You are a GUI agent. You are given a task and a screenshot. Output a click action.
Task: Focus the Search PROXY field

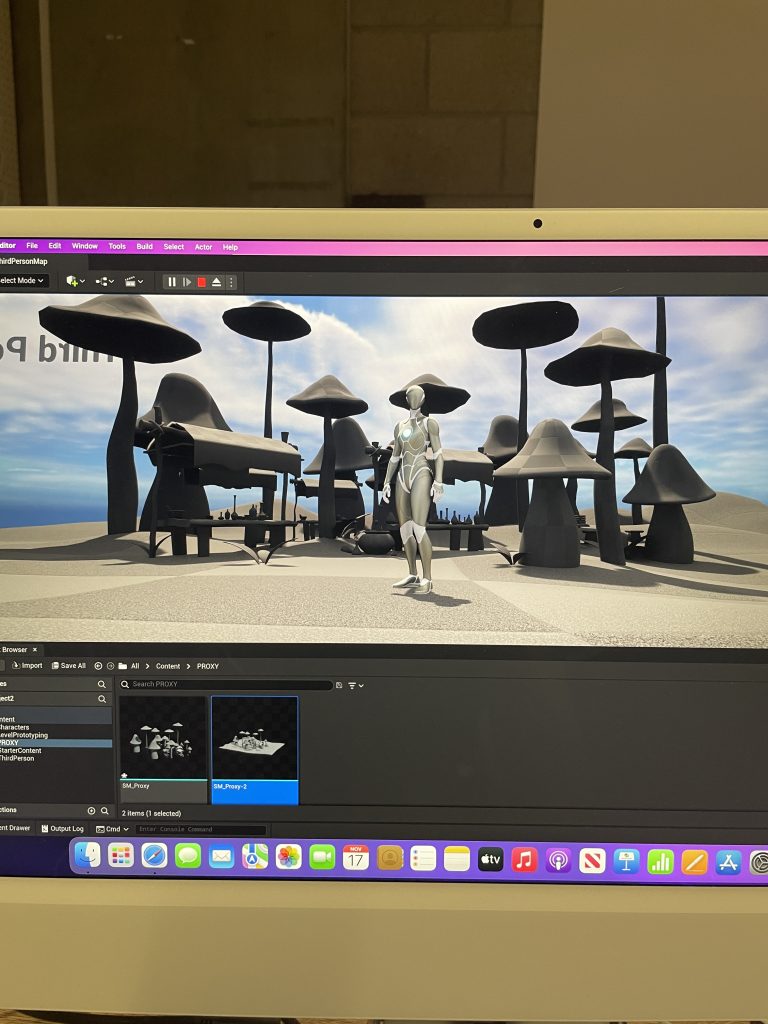click(x=226, y=684)
